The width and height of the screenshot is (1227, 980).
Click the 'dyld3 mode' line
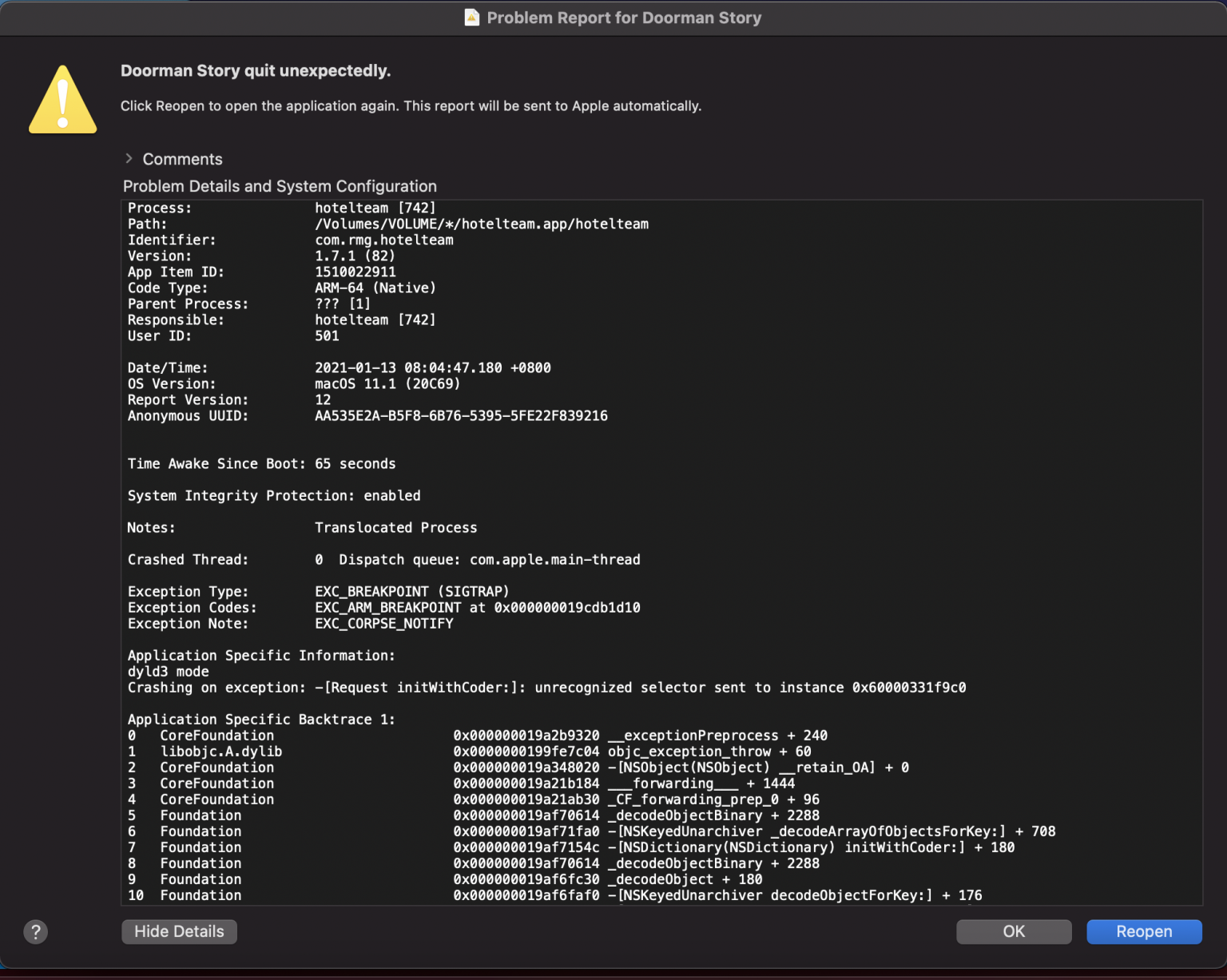coord(168,672)
